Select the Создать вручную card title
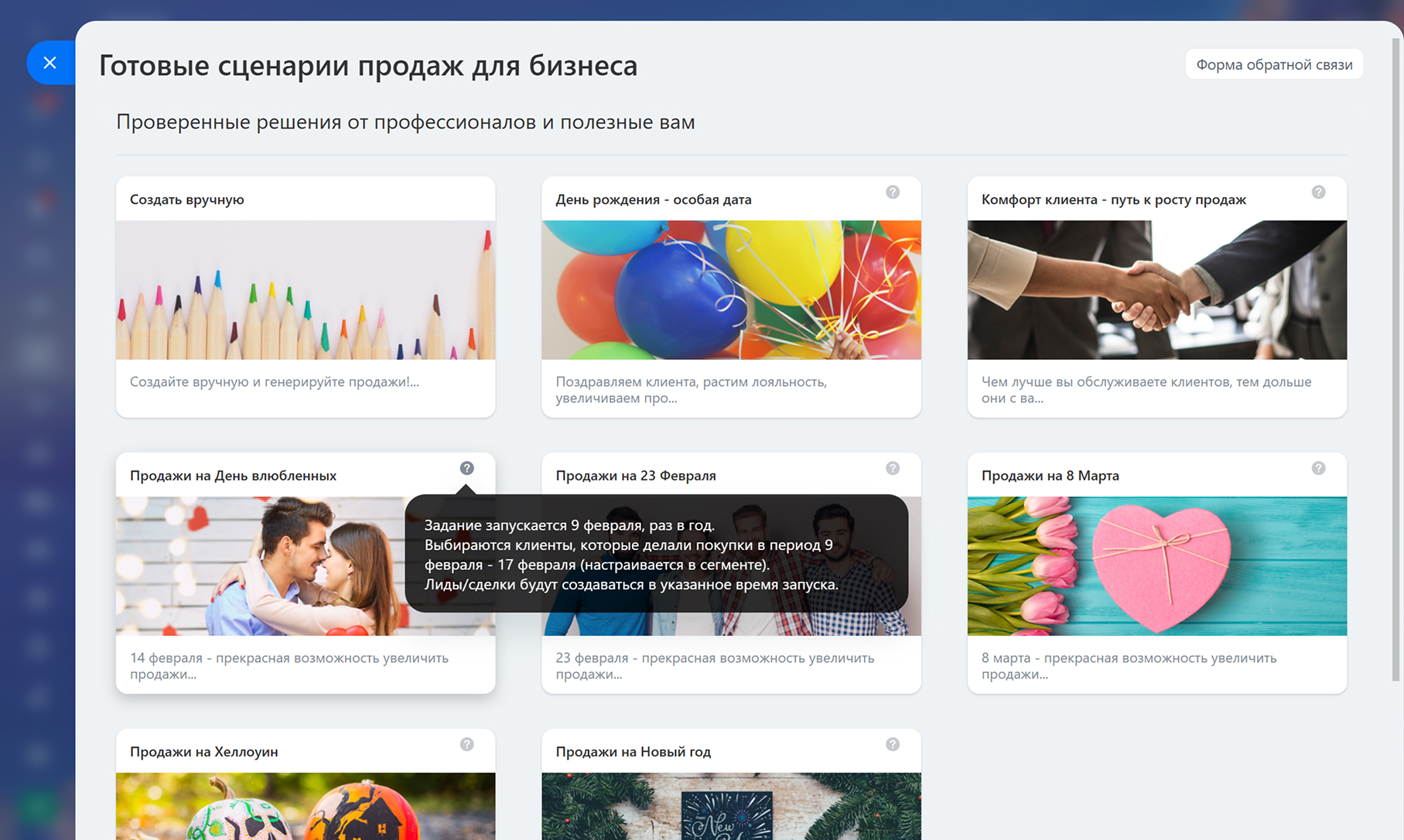Image resolution: width=1404 pixels, height=840 pixels. (x=187, y=200)
